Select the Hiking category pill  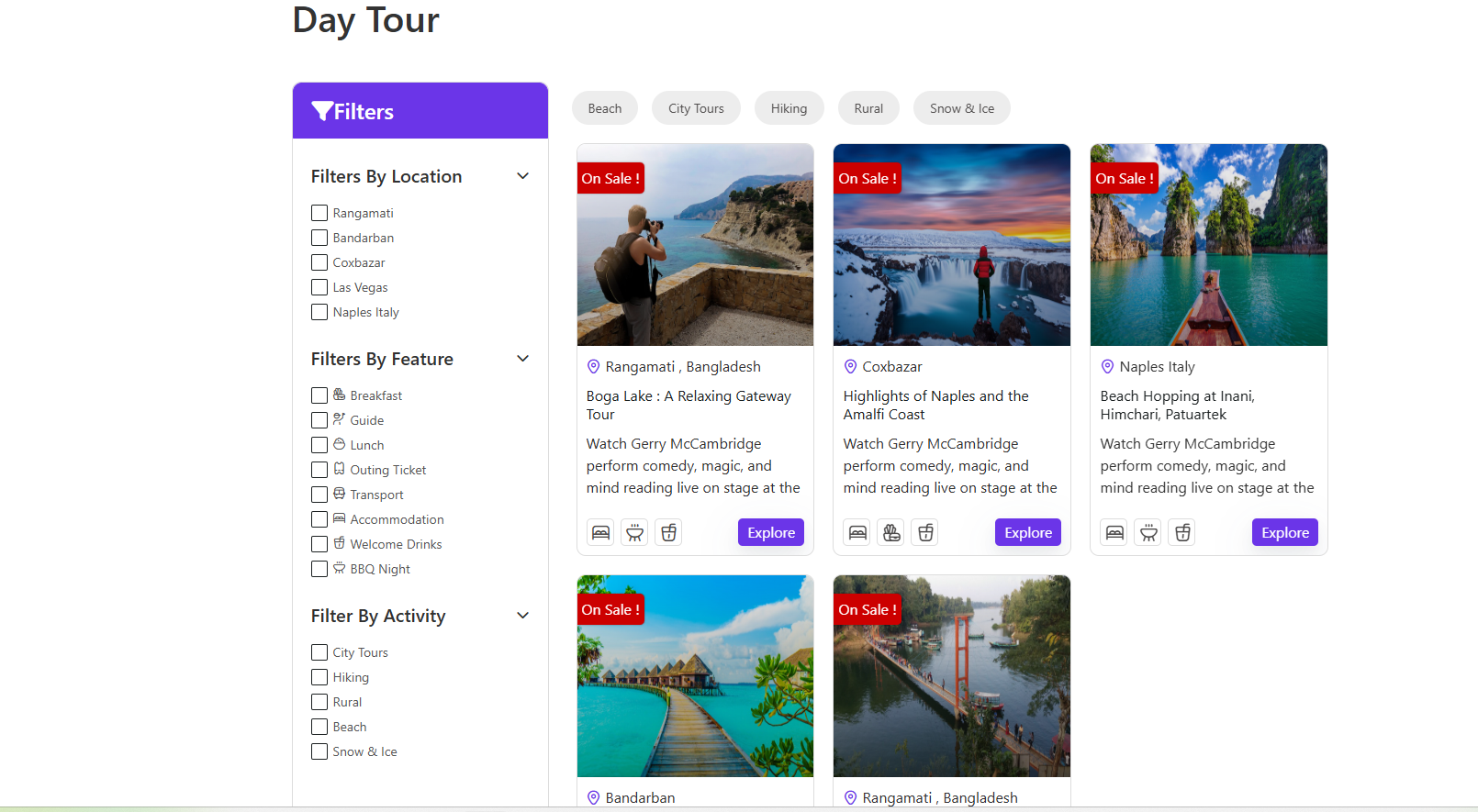789,108
